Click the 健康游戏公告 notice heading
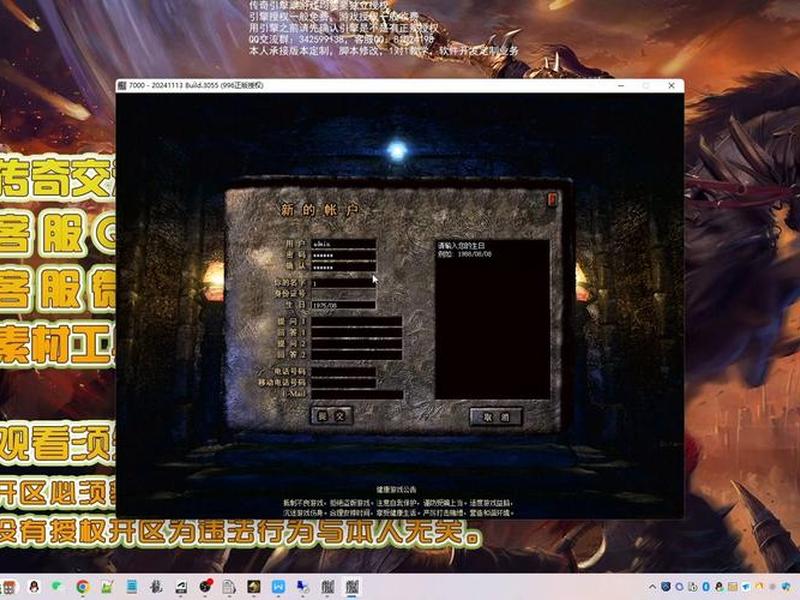 (x=396, y=489)
